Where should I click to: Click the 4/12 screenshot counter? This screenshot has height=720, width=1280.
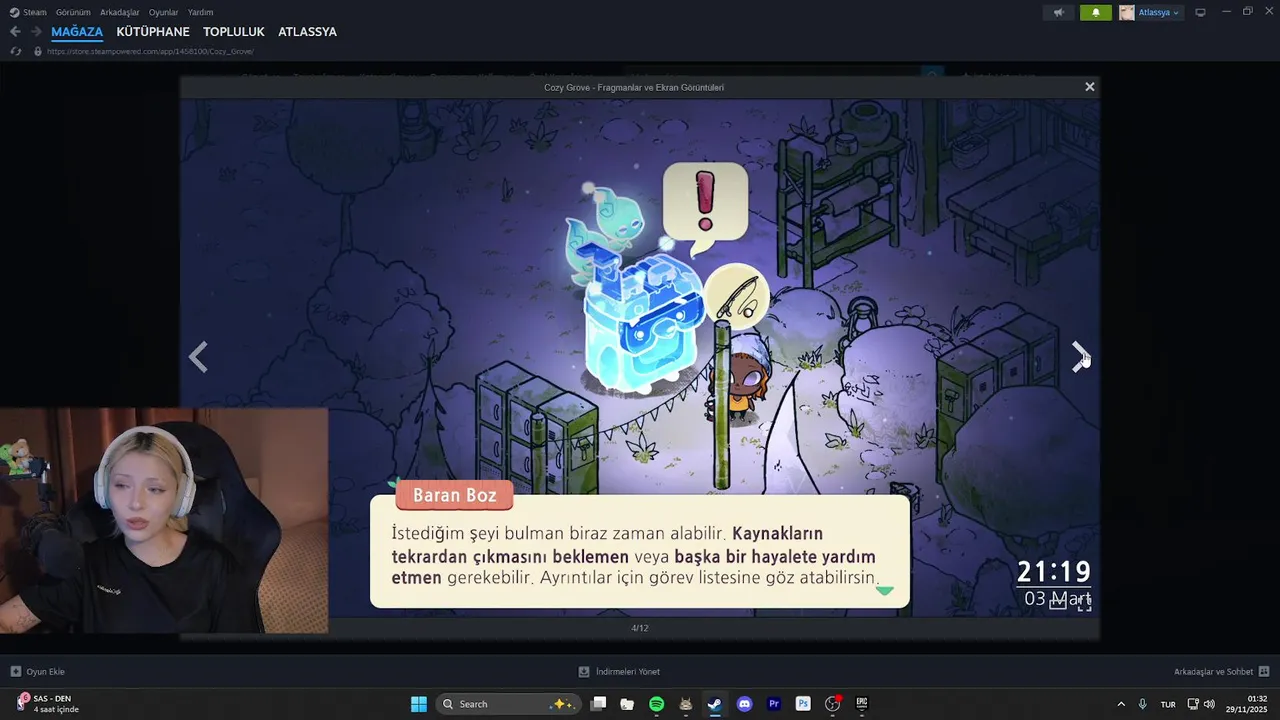(640, 628)
